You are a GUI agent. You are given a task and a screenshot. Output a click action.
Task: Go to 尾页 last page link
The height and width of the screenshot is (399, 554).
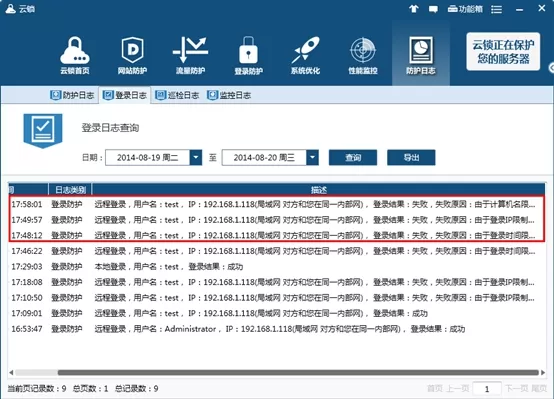pyautogui.click(x=538, y=389)
